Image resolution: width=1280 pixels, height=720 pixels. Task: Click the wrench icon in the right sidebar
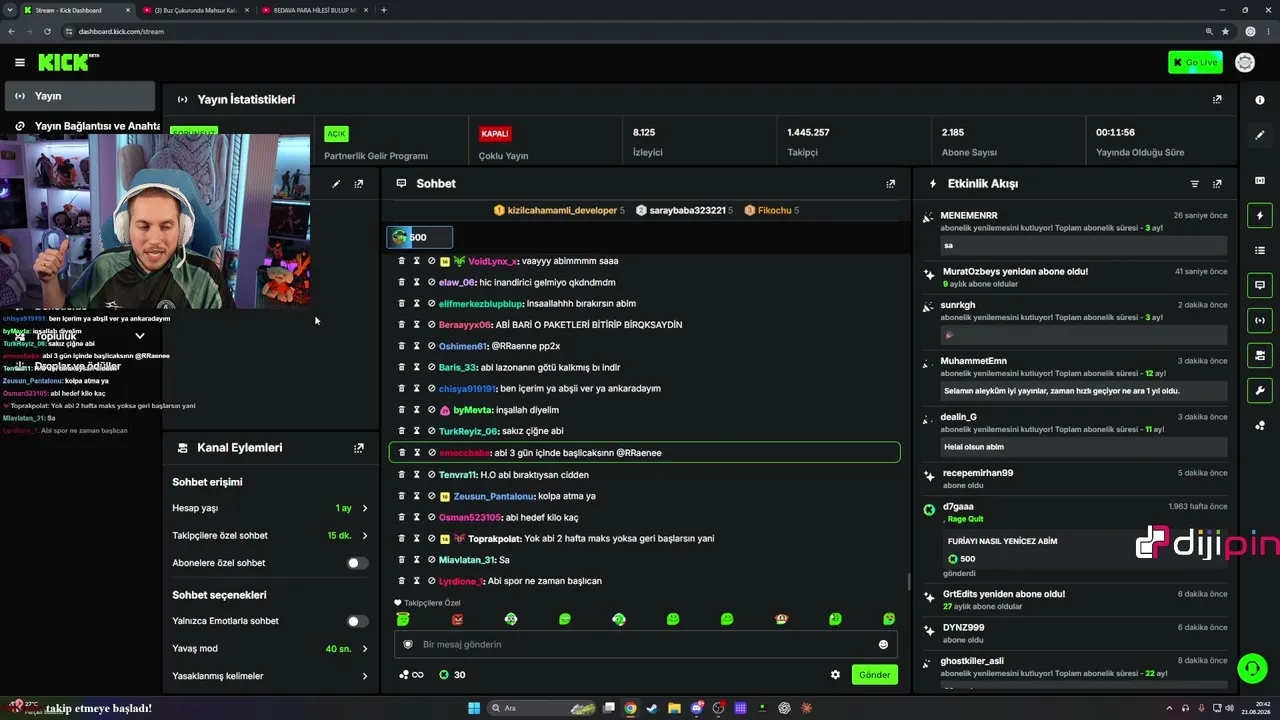(x=1260, y=390)
